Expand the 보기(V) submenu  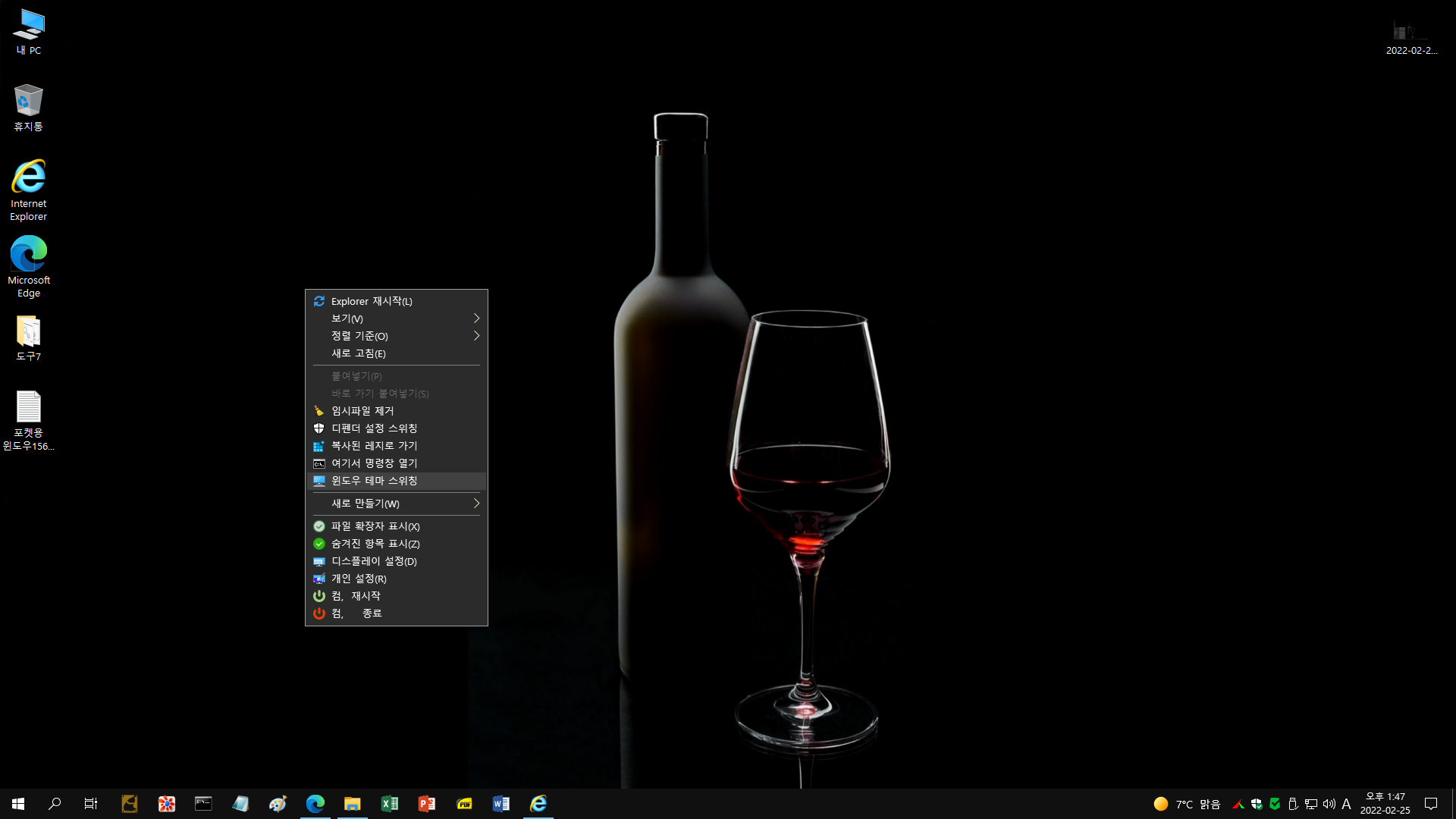point(397,318)
